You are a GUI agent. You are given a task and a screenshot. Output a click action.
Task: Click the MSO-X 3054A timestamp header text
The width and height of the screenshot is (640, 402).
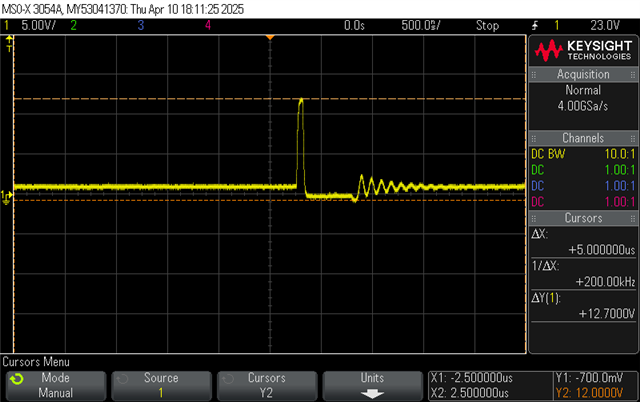pyautogui.click(x=122, y=9)
